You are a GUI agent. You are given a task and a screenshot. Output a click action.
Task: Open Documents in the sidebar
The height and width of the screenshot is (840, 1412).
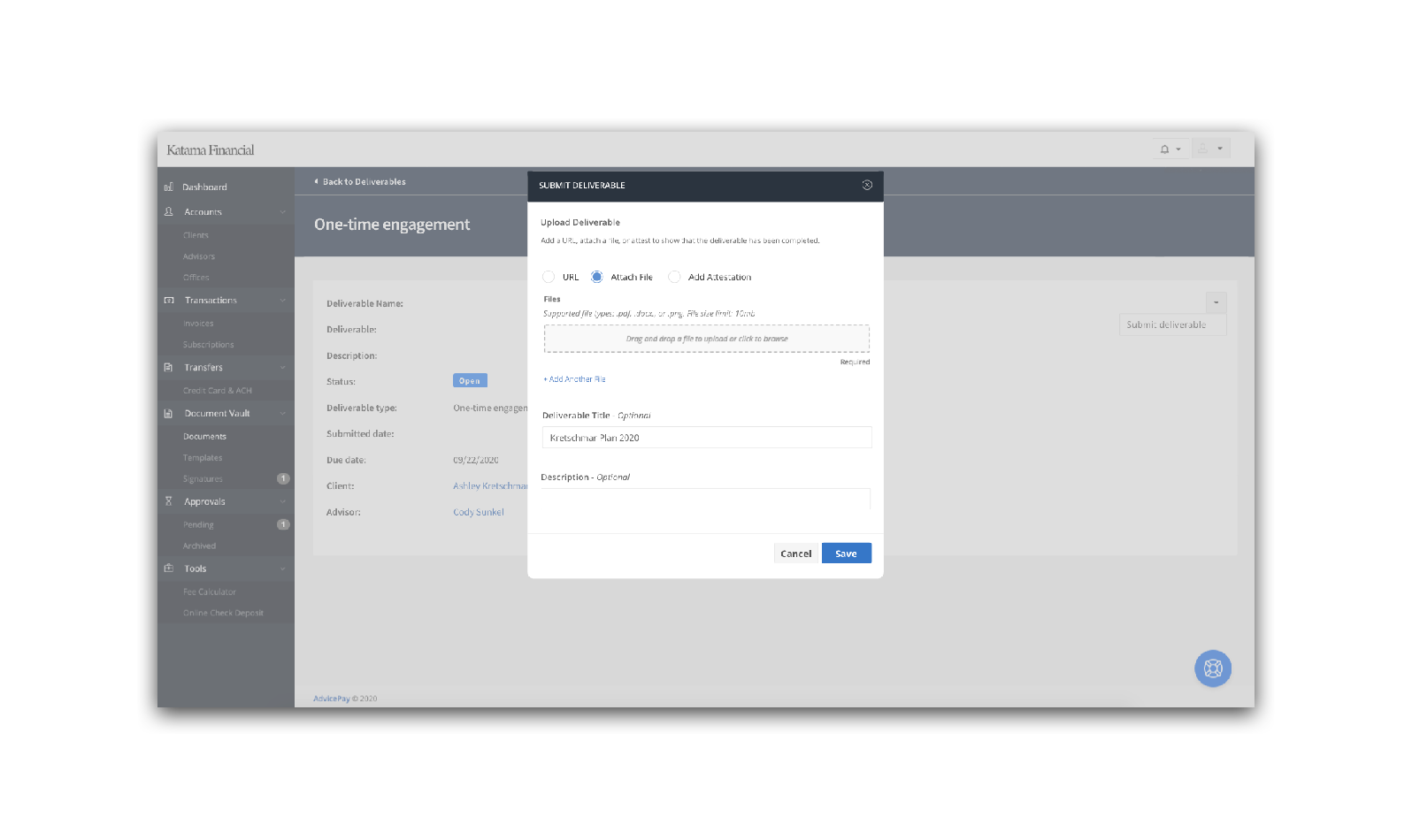[204, 437]
